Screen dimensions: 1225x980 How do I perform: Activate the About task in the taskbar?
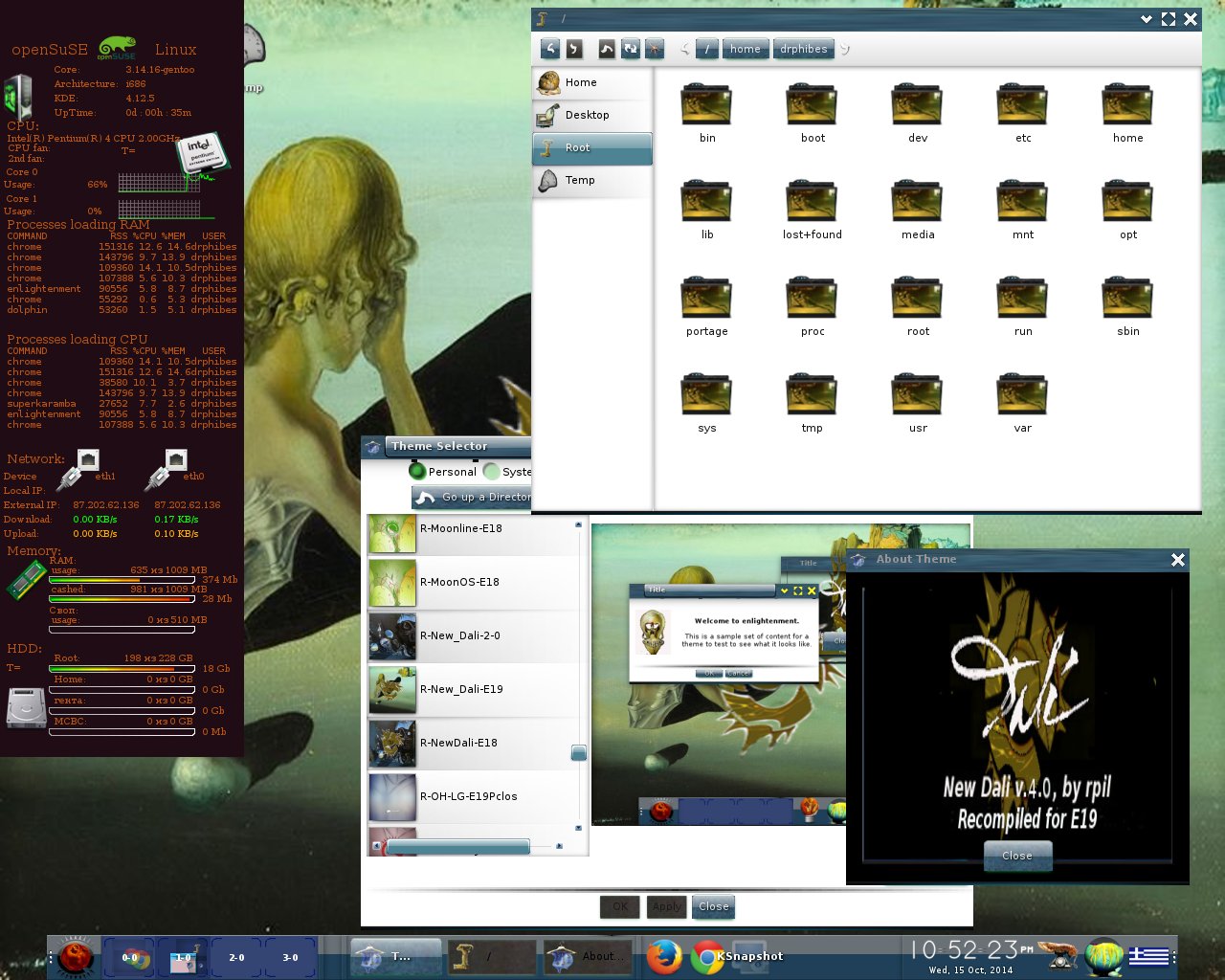pyautogui.click(x=587, y=956)
